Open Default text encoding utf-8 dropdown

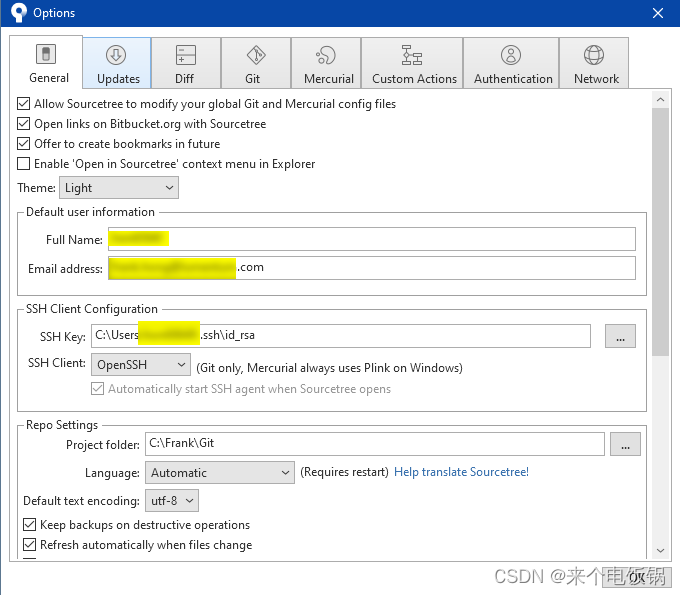point(172,501)
